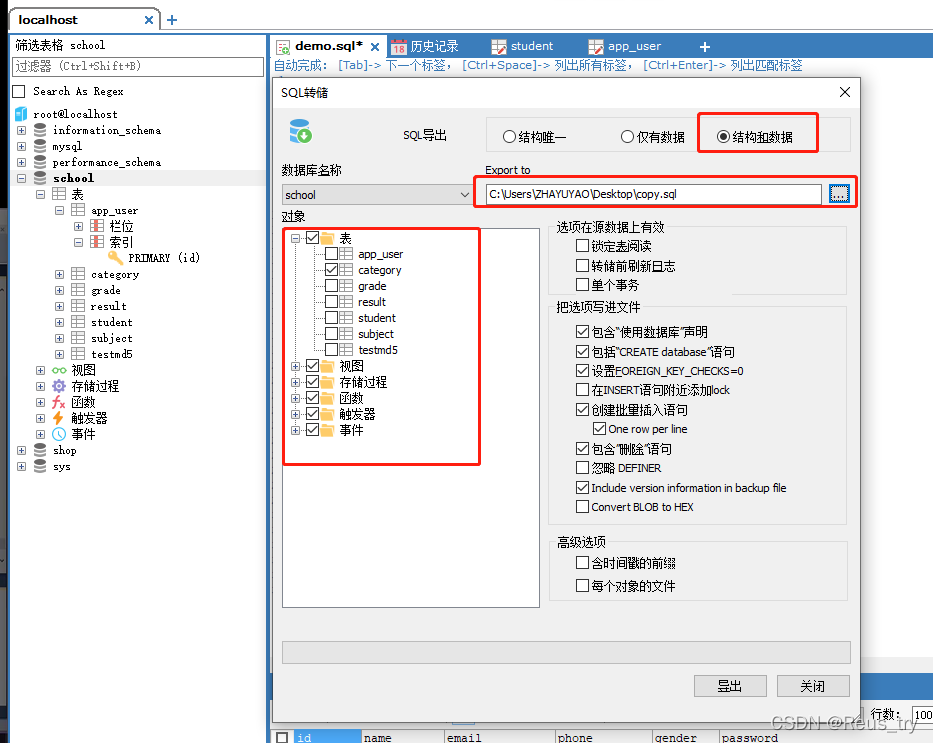The width and height of the screenshot is (933, 743).
Task: Click the 存储过程 gear icon
Action: (59, 386)
